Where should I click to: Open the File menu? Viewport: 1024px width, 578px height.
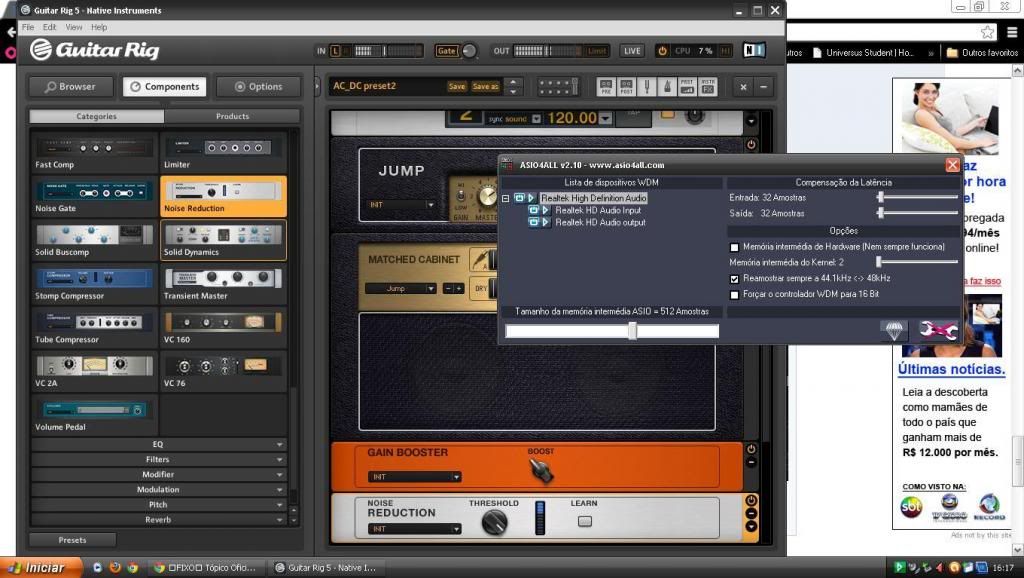(28, 27)
